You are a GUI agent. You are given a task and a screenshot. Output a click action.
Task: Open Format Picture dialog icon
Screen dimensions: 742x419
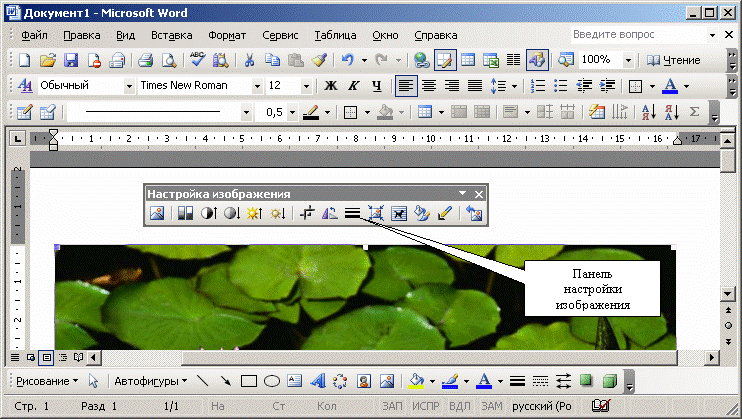point(422,213)
